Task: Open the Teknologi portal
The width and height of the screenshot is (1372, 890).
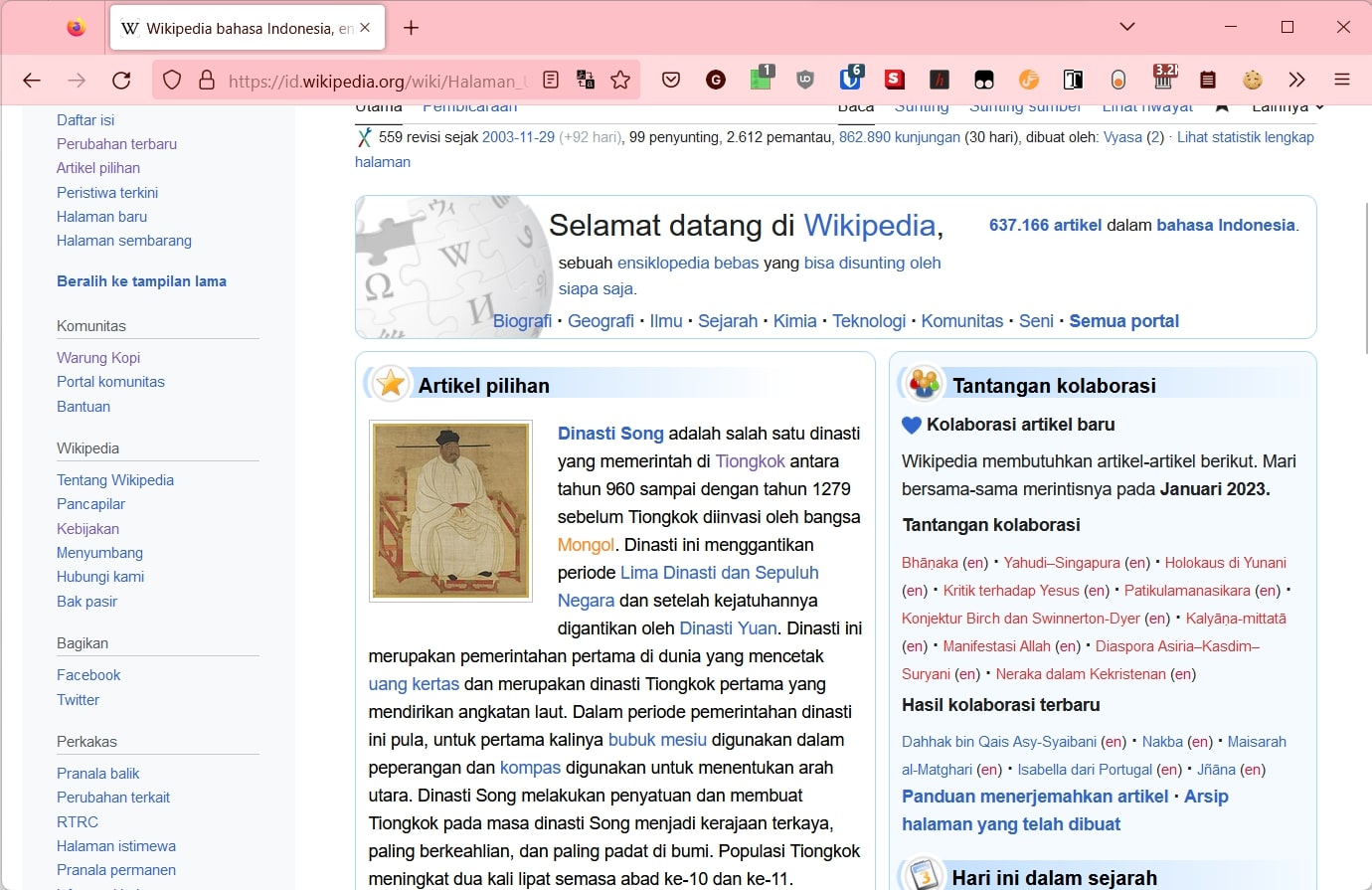Action: point(869,321)
